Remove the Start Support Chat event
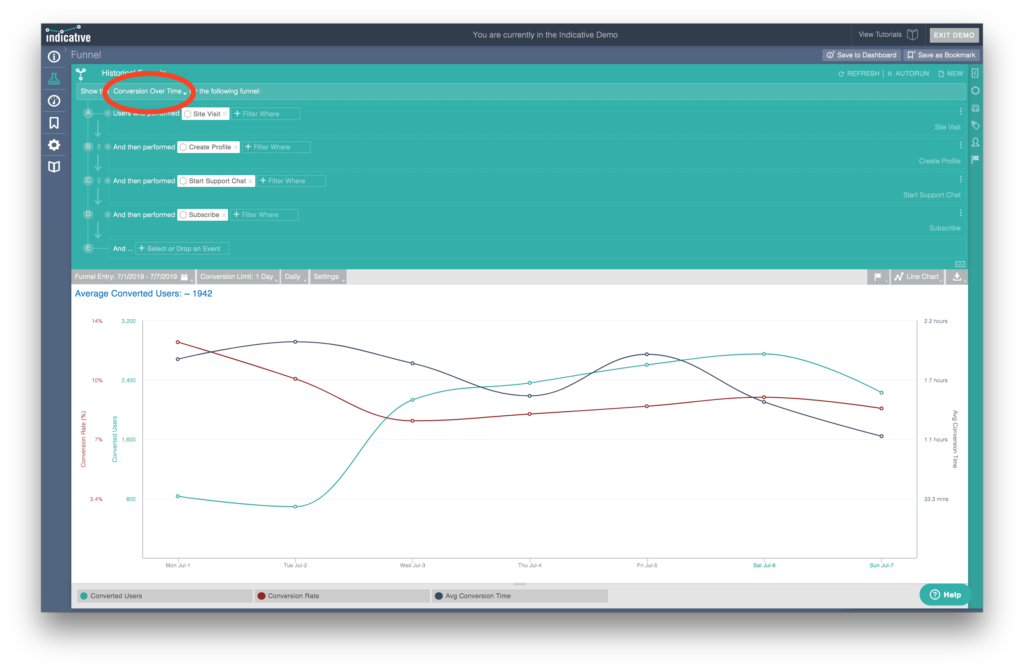1024x671 pixels. pos(250,181)
